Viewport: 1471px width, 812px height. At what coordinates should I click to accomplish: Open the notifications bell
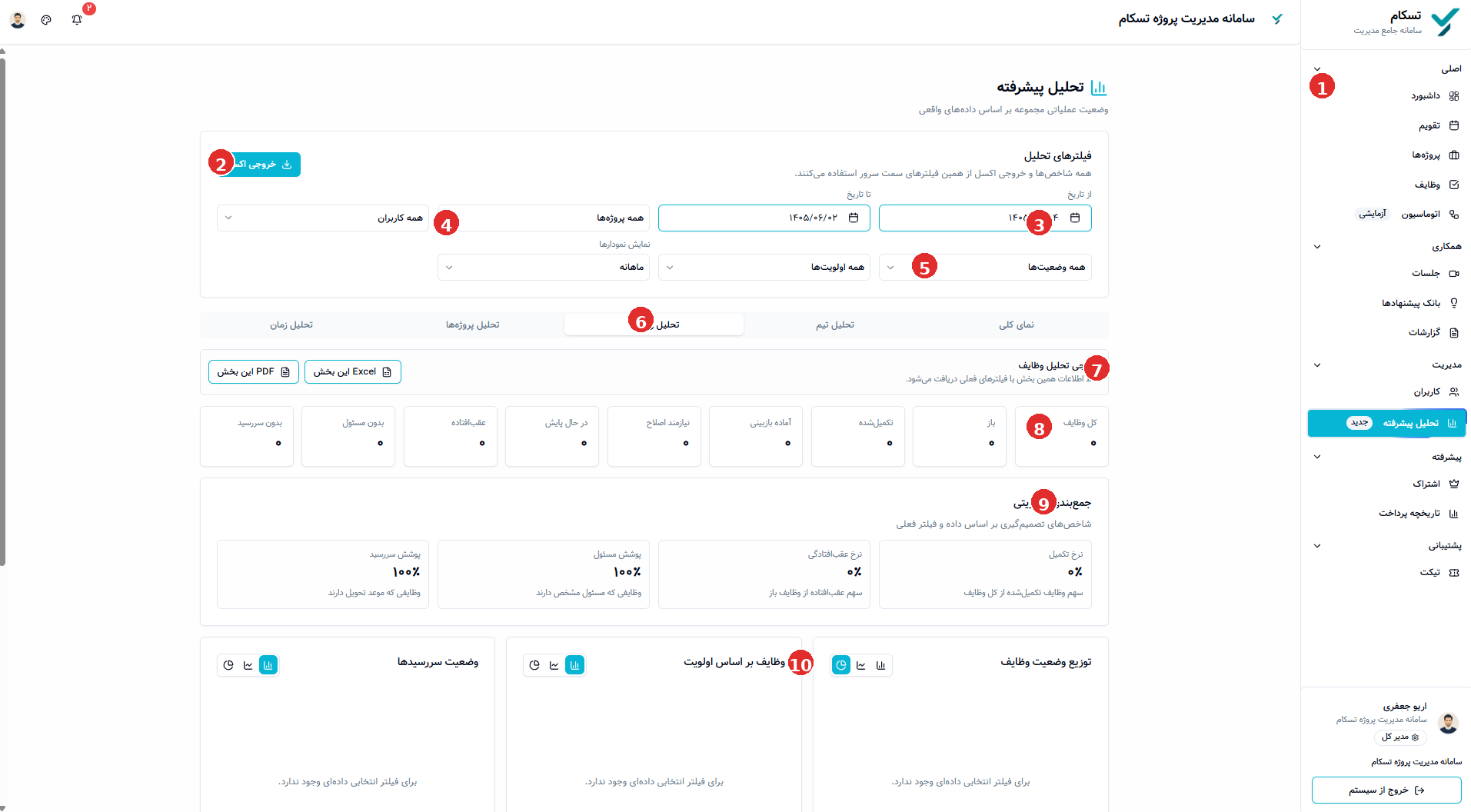(77, 20)
